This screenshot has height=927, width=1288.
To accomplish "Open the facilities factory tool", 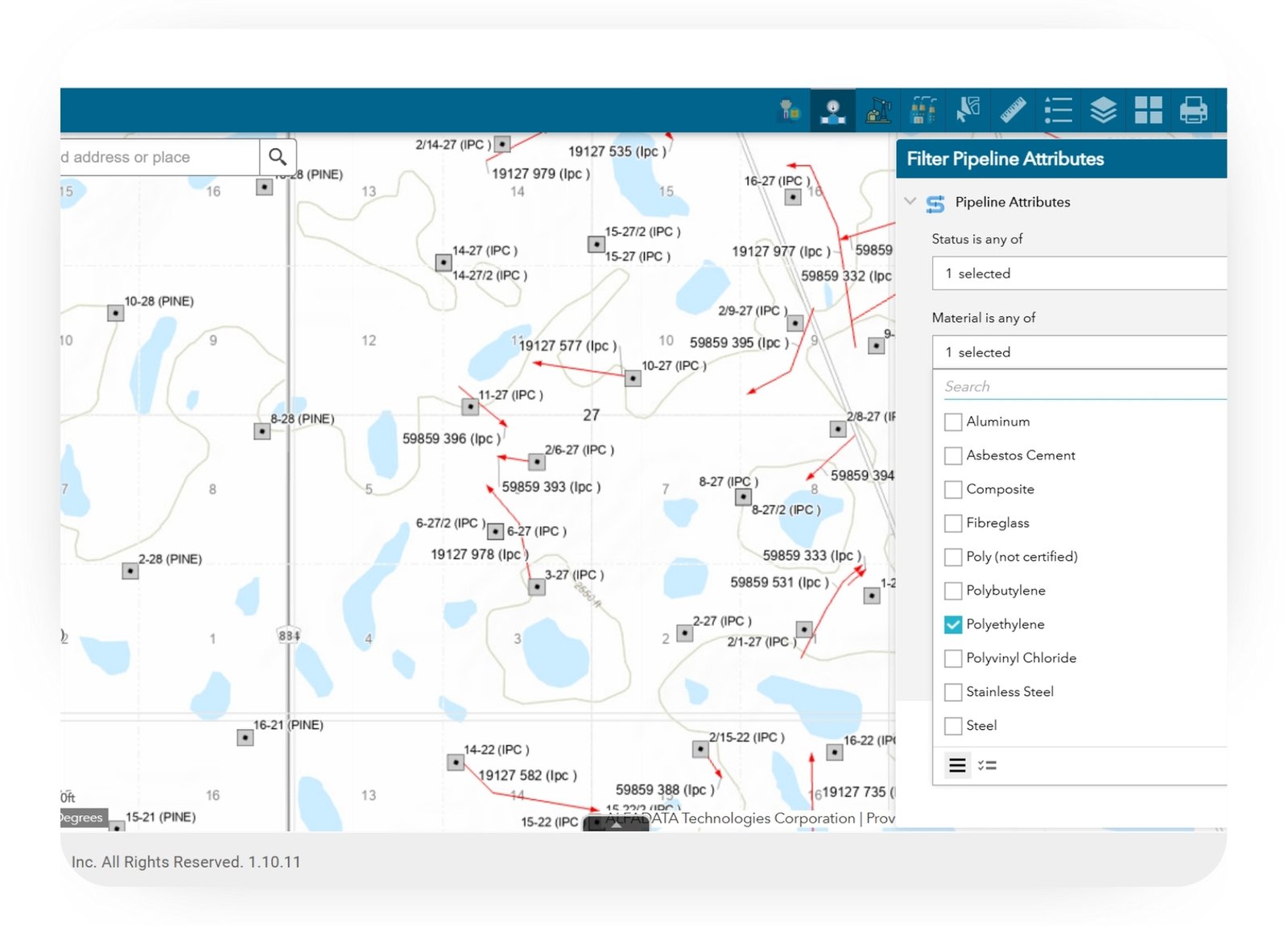I will pos(923,110).
